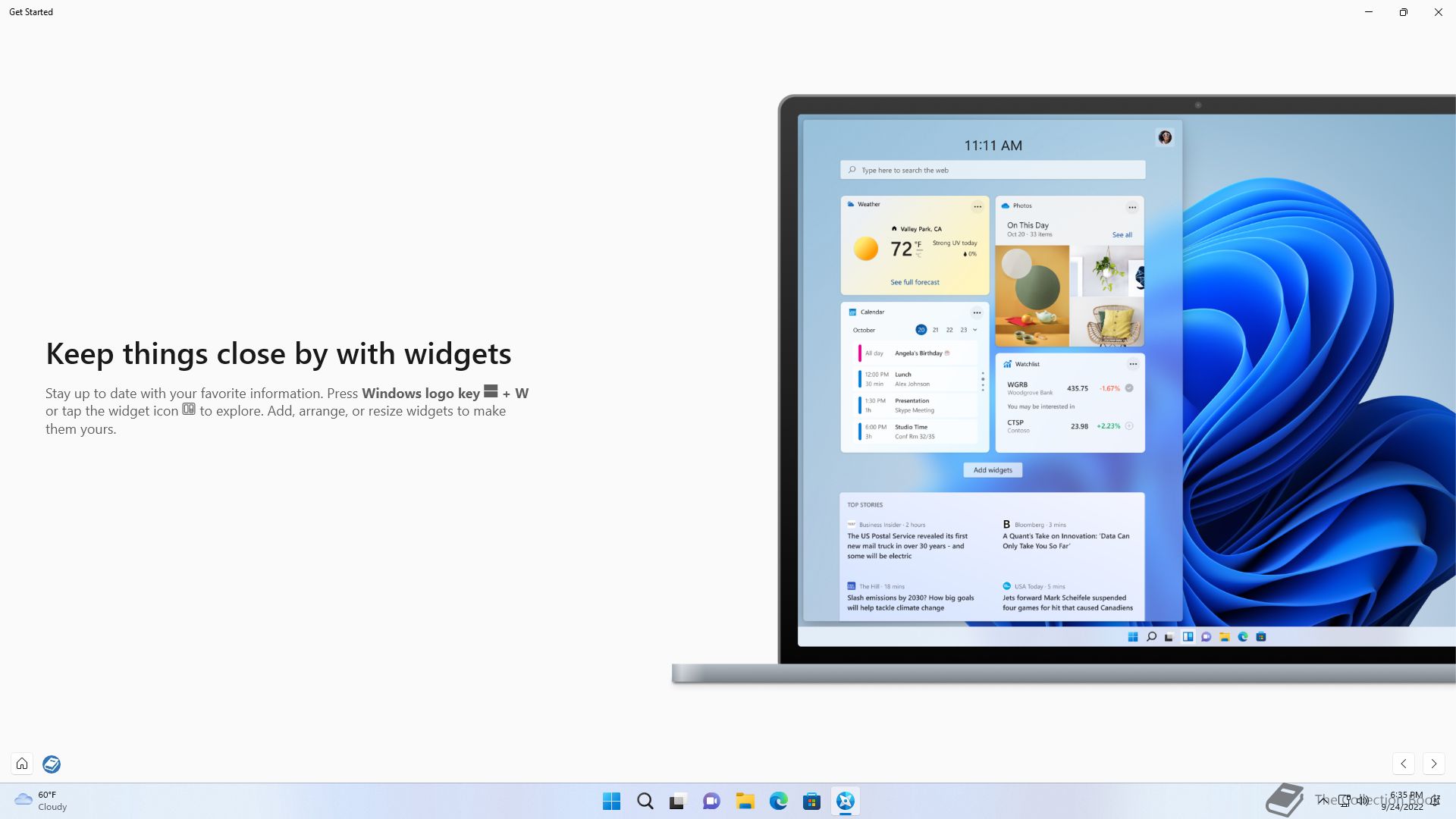
Task: Expand the hidden system tray icons chevron
Action: click(x=1323, y=800)
